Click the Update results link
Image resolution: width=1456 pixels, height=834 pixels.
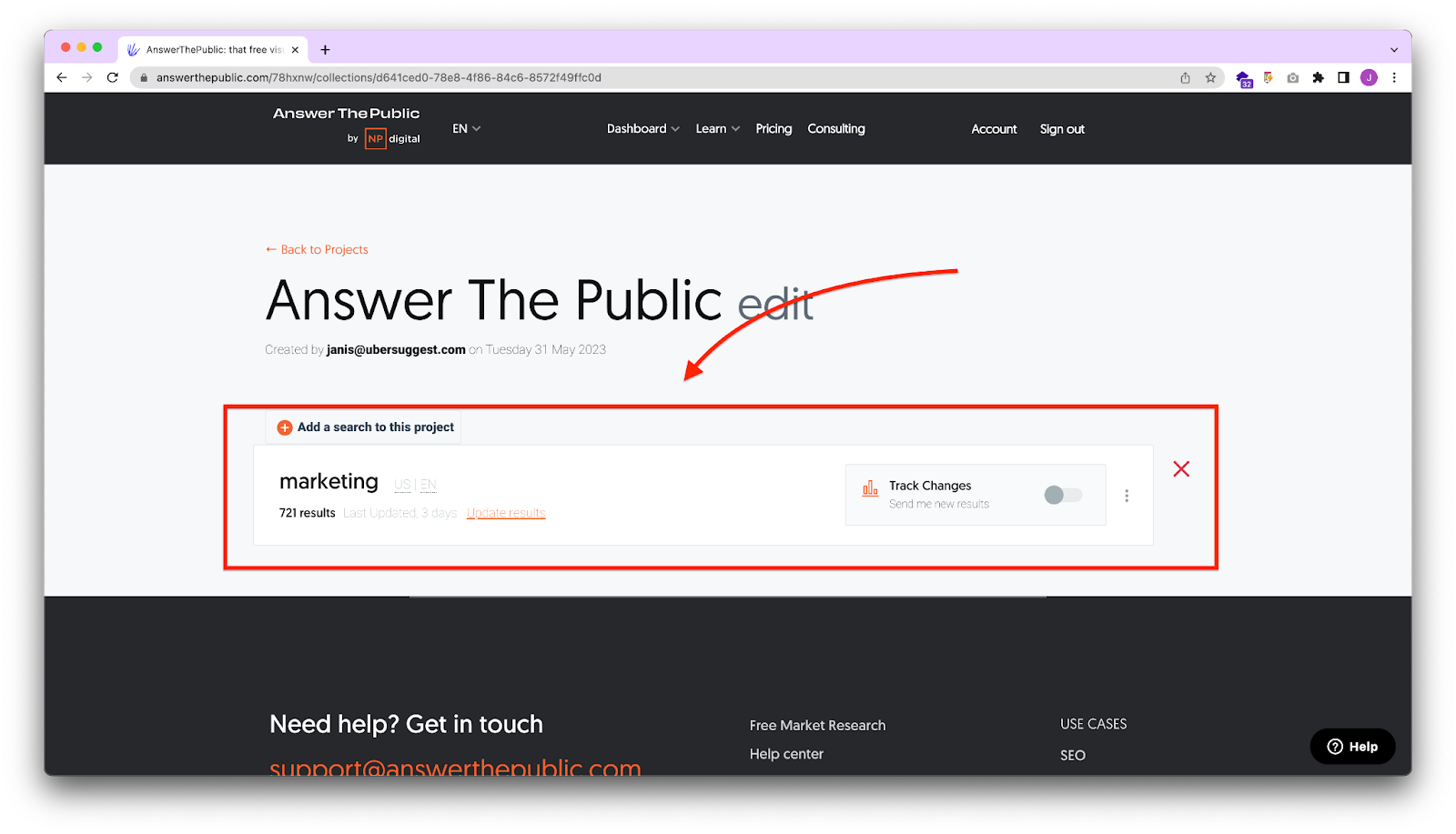pyautogui.click(x=506, y=513)
